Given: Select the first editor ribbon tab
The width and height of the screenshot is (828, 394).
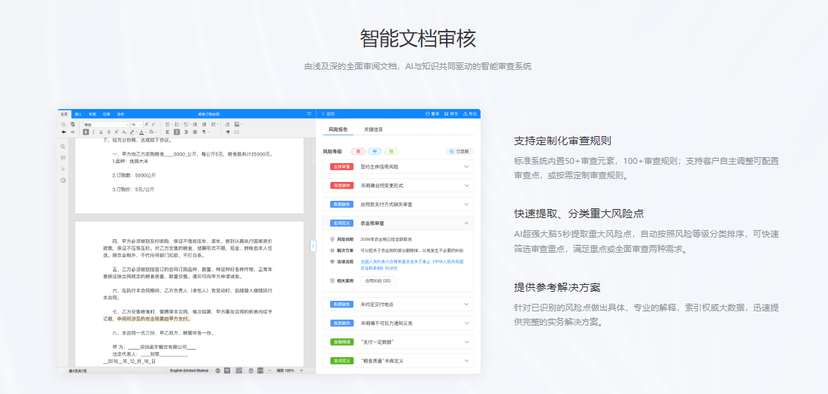Looking at the screenshot, I should (x=64, y=114).
